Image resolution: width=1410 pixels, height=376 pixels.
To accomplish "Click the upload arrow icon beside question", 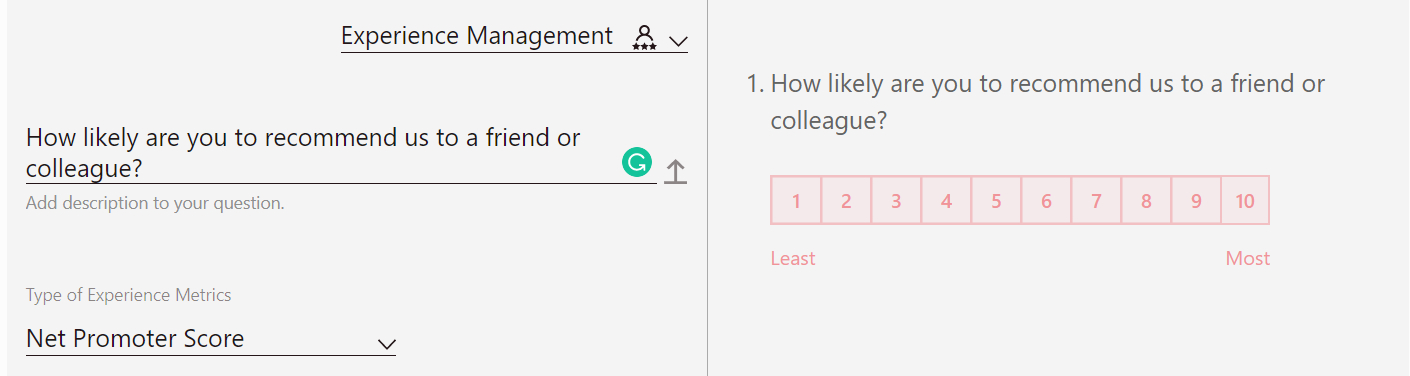I will coord(676,171).
